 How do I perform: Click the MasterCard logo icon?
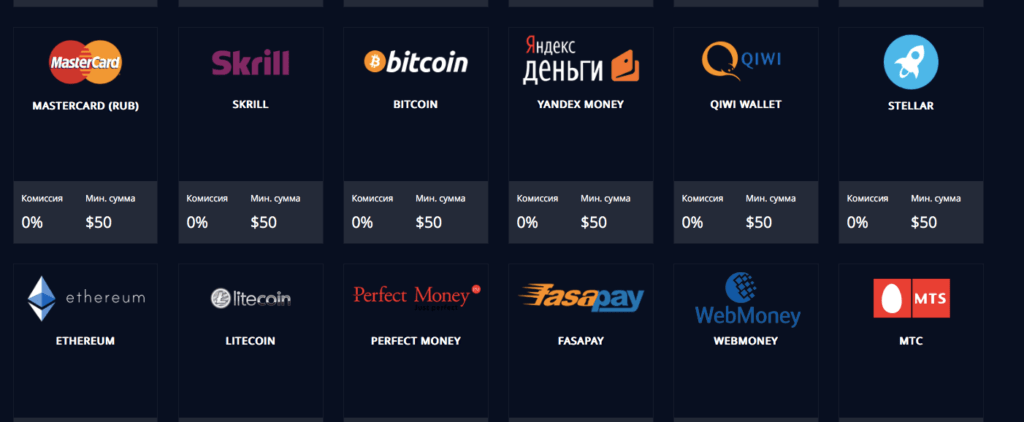pyautogui.click(x=85, y=63)
